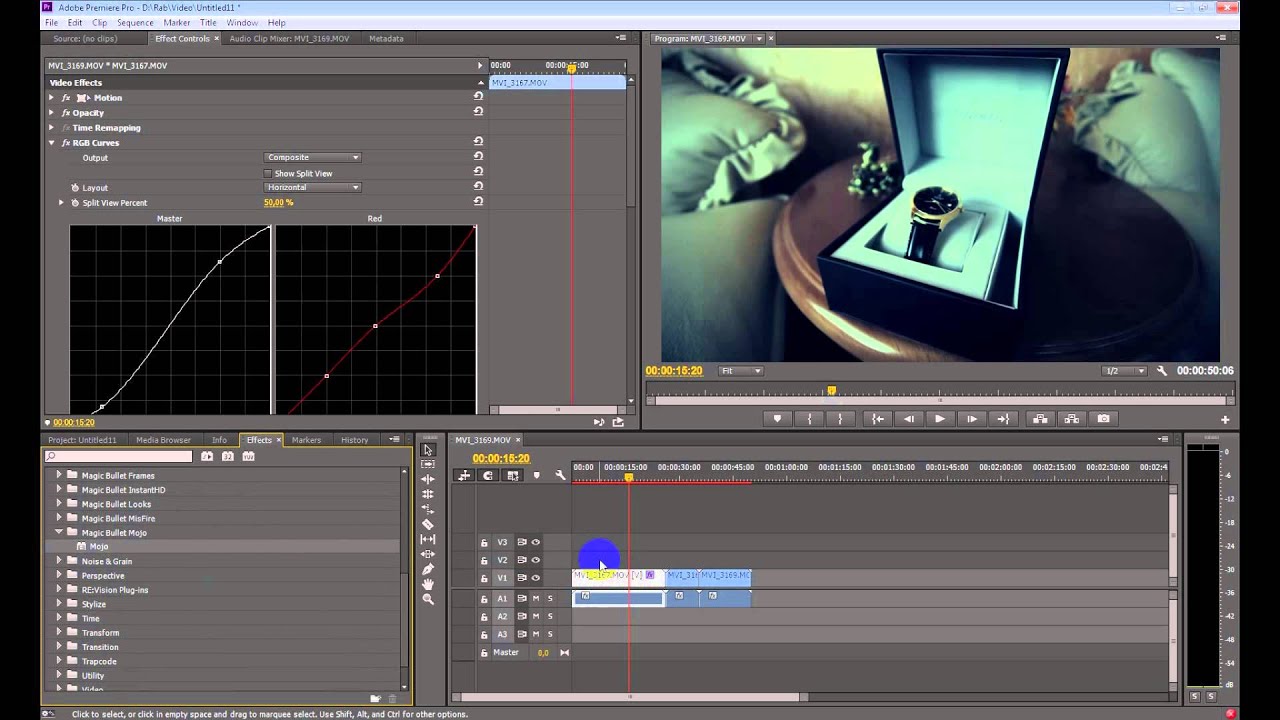Click the Master track volume value
The image size is (1280, 720).
point(543,653)
